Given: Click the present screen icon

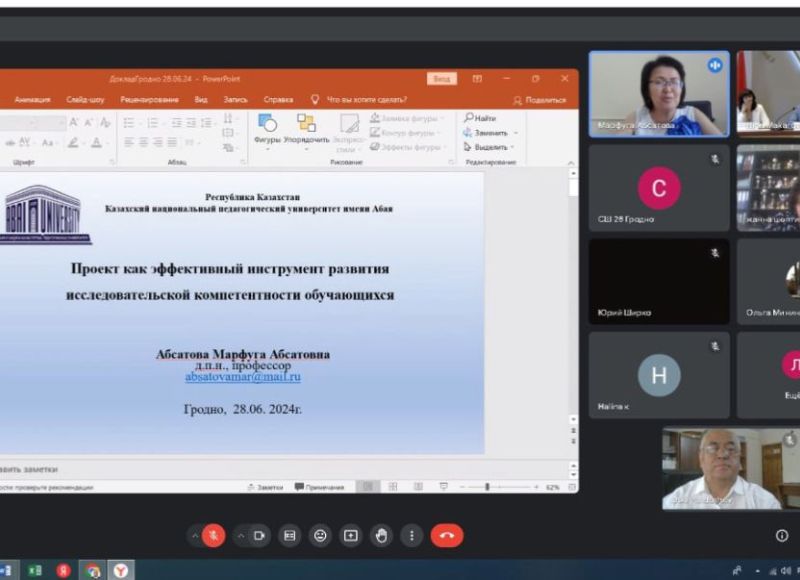Looking at the screenshot, I should tap(350, 535).
